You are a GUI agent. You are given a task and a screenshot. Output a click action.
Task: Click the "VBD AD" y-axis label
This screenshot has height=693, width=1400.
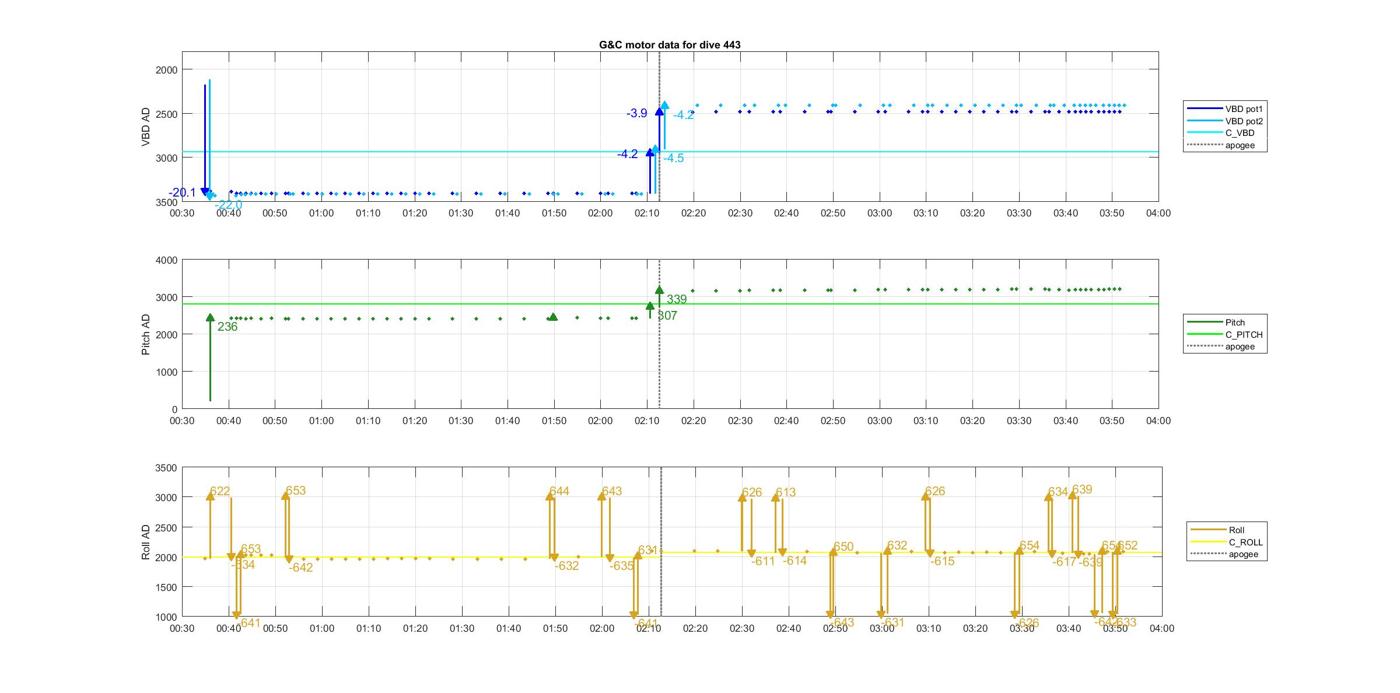pyautogui.click(x=145, y=127)
